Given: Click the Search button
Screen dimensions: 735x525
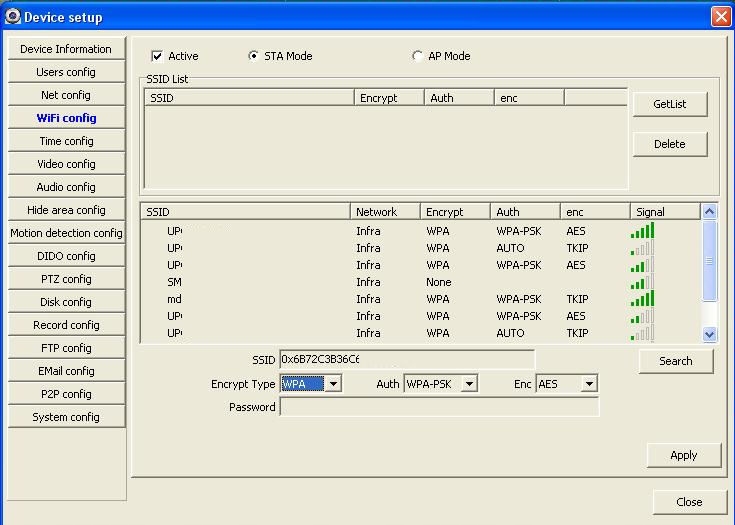Looking at the screenshot, I should click(675, 361).
